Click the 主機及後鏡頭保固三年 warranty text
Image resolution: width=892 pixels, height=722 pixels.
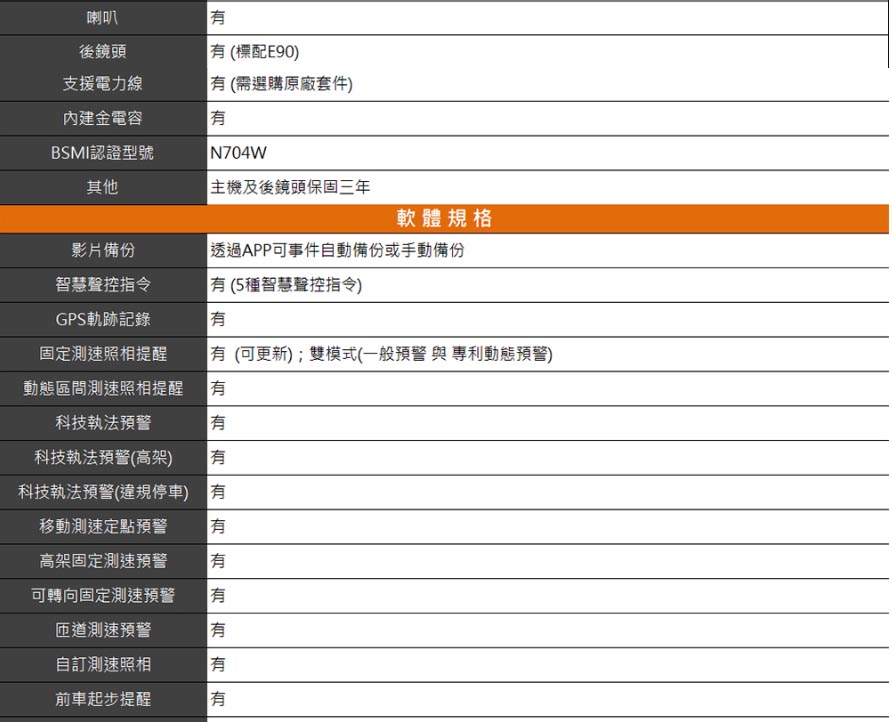pos(292,187)
